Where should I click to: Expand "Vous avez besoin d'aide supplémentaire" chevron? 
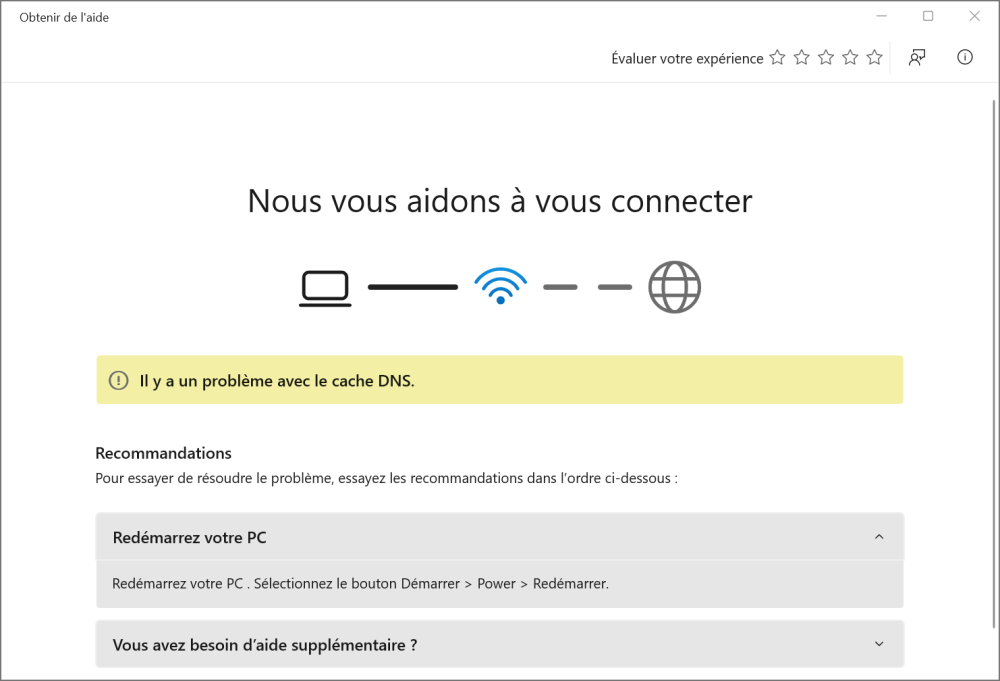(x=879, y=645)
